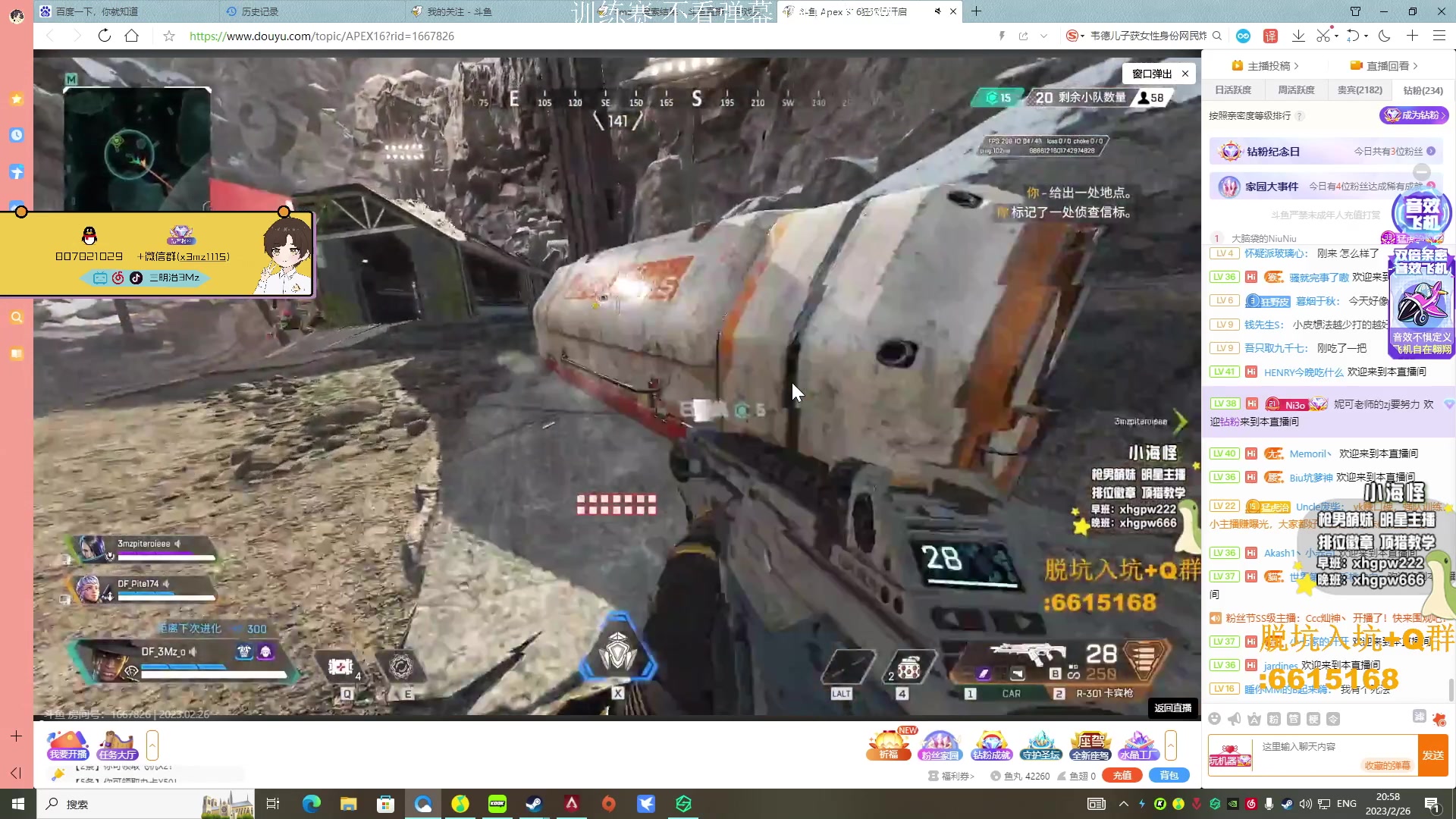Screen dimensions: 1456x819
Task: Select the 贵宾(2182) tab
Action: (1360, 90)
